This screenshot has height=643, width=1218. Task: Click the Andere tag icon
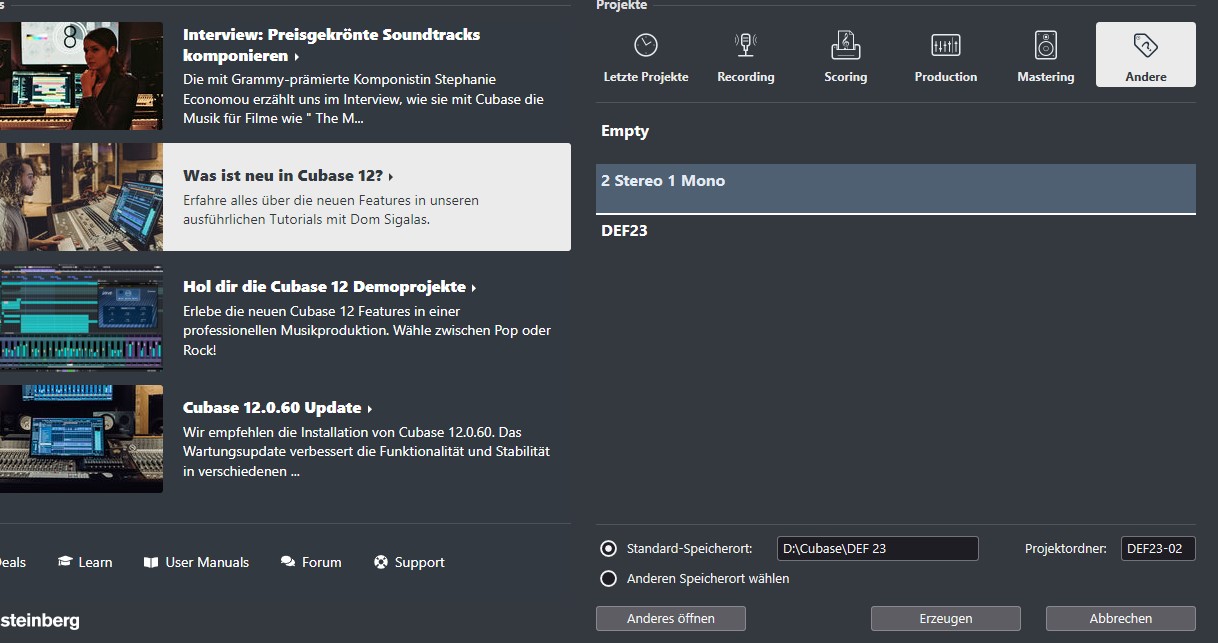(1146, 45)
